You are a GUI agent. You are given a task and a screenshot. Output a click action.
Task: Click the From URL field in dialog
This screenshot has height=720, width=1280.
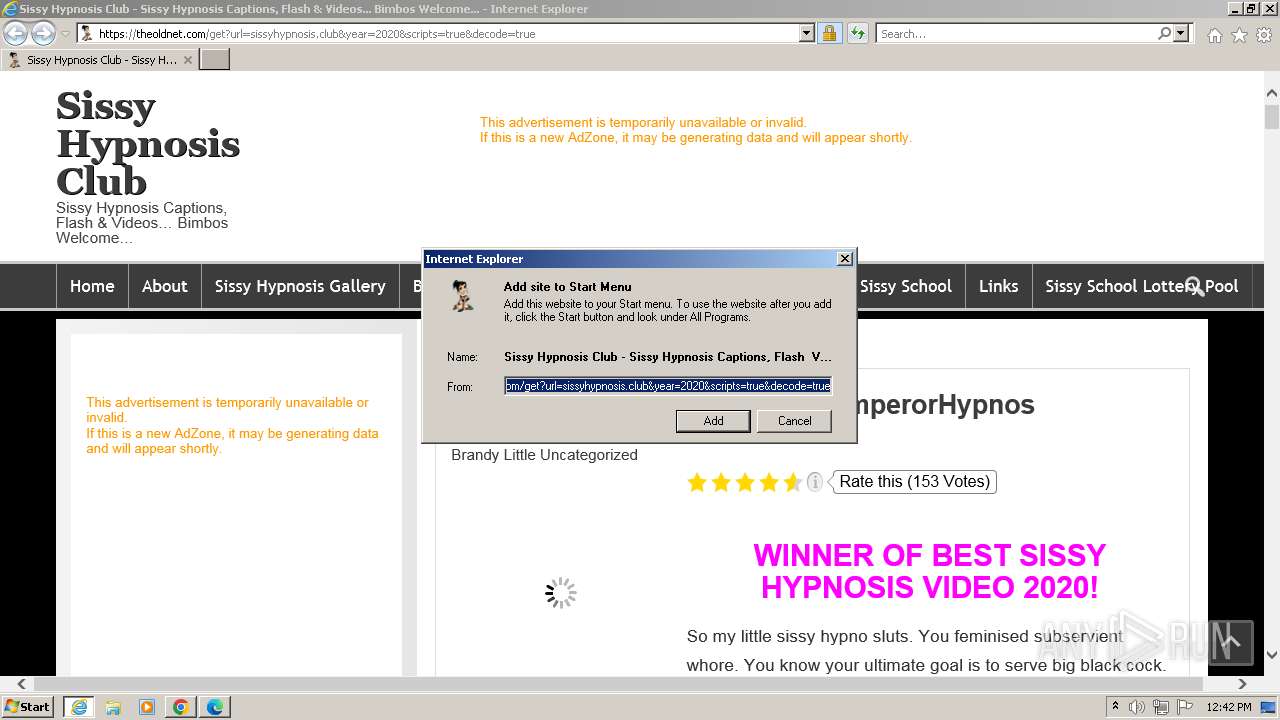point(668,386)
